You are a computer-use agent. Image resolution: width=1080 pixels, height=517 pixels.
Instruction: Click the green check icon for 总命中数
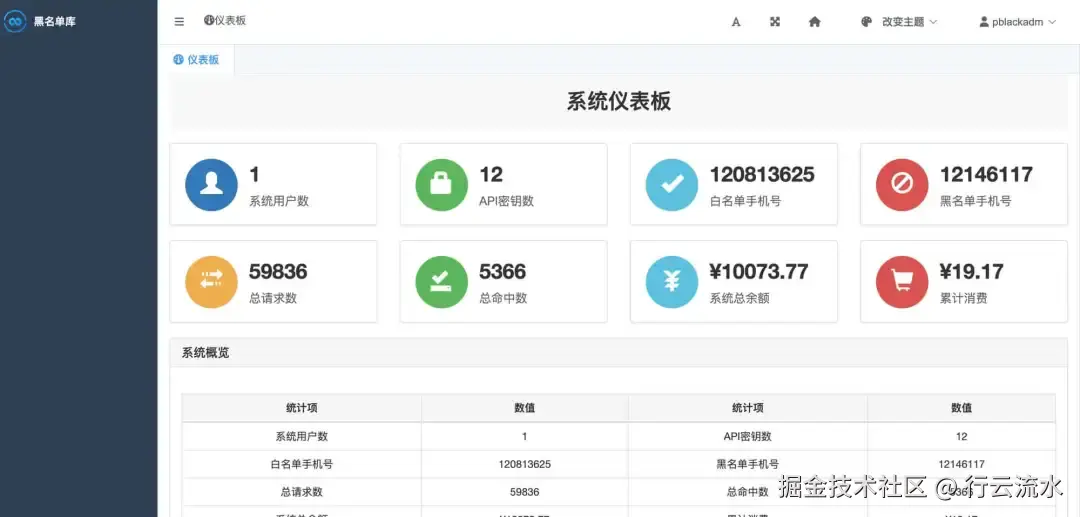click(x=442, y=282)
